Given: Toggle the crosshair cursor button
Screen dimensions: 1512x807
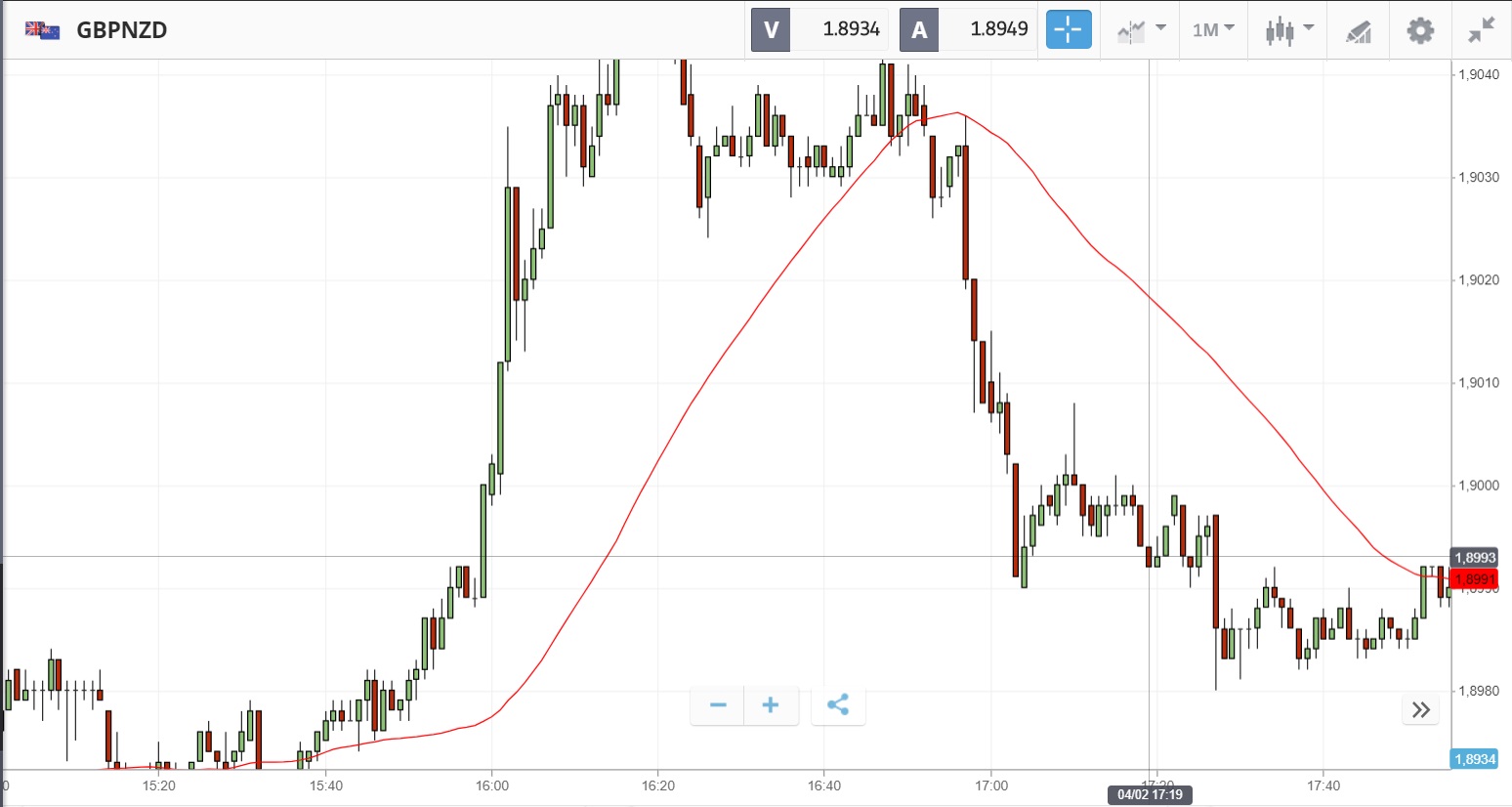Looking at the screenshot, I should [1069, 29].
